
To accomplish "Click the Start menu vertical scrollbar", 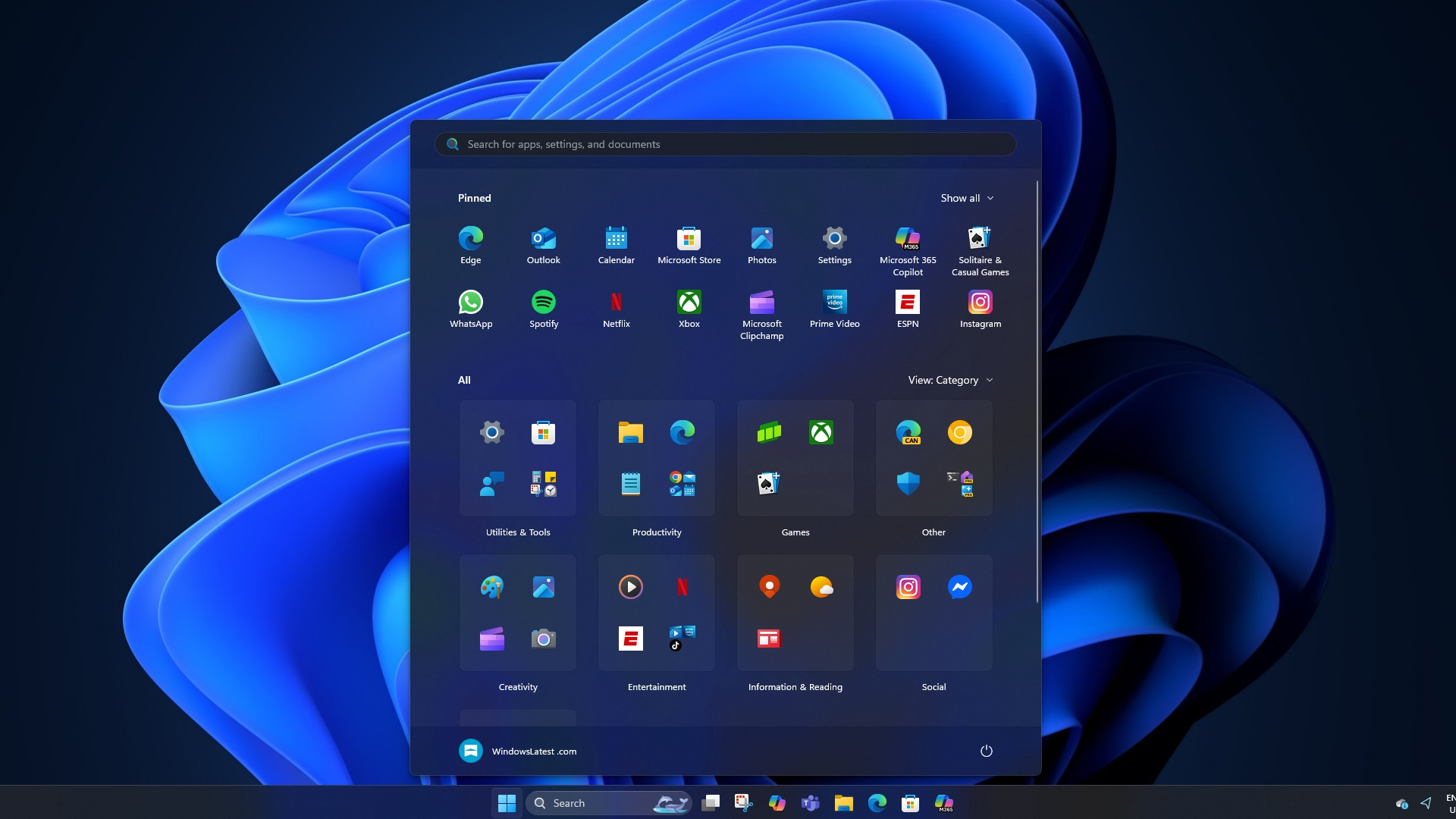I will (1037, 392).
